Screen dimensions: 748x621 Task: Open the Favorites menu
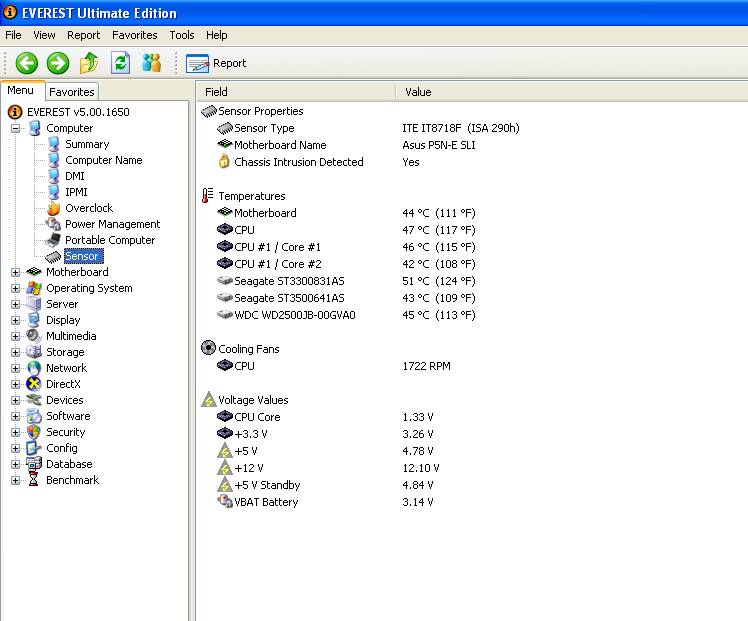pos(135,35)
